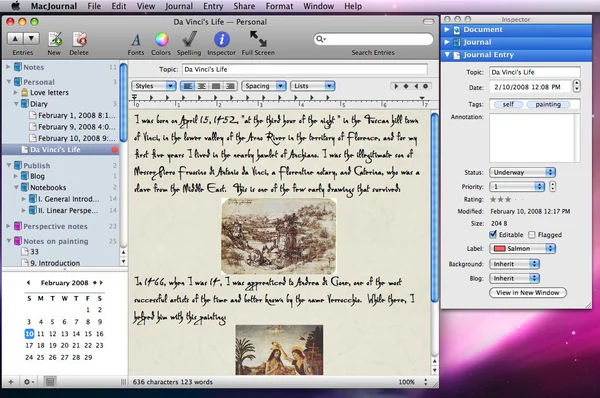The height and width of the screenshot is (398, 600).
Task: Set rating using the third star
Action: [508, 199]
